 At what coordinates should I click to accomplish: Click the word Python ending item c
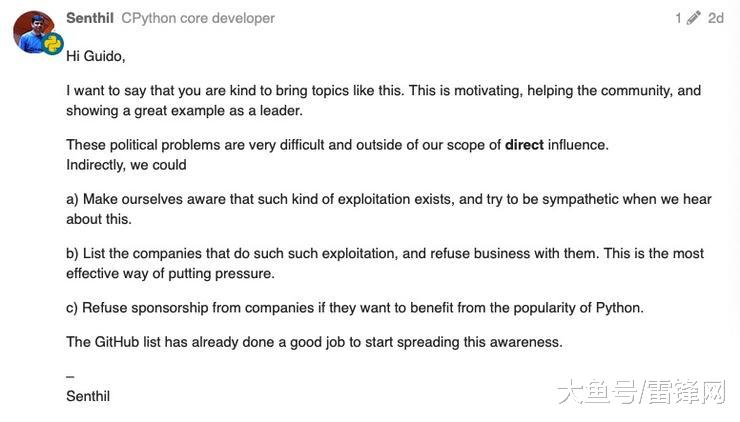pos(618,308)
